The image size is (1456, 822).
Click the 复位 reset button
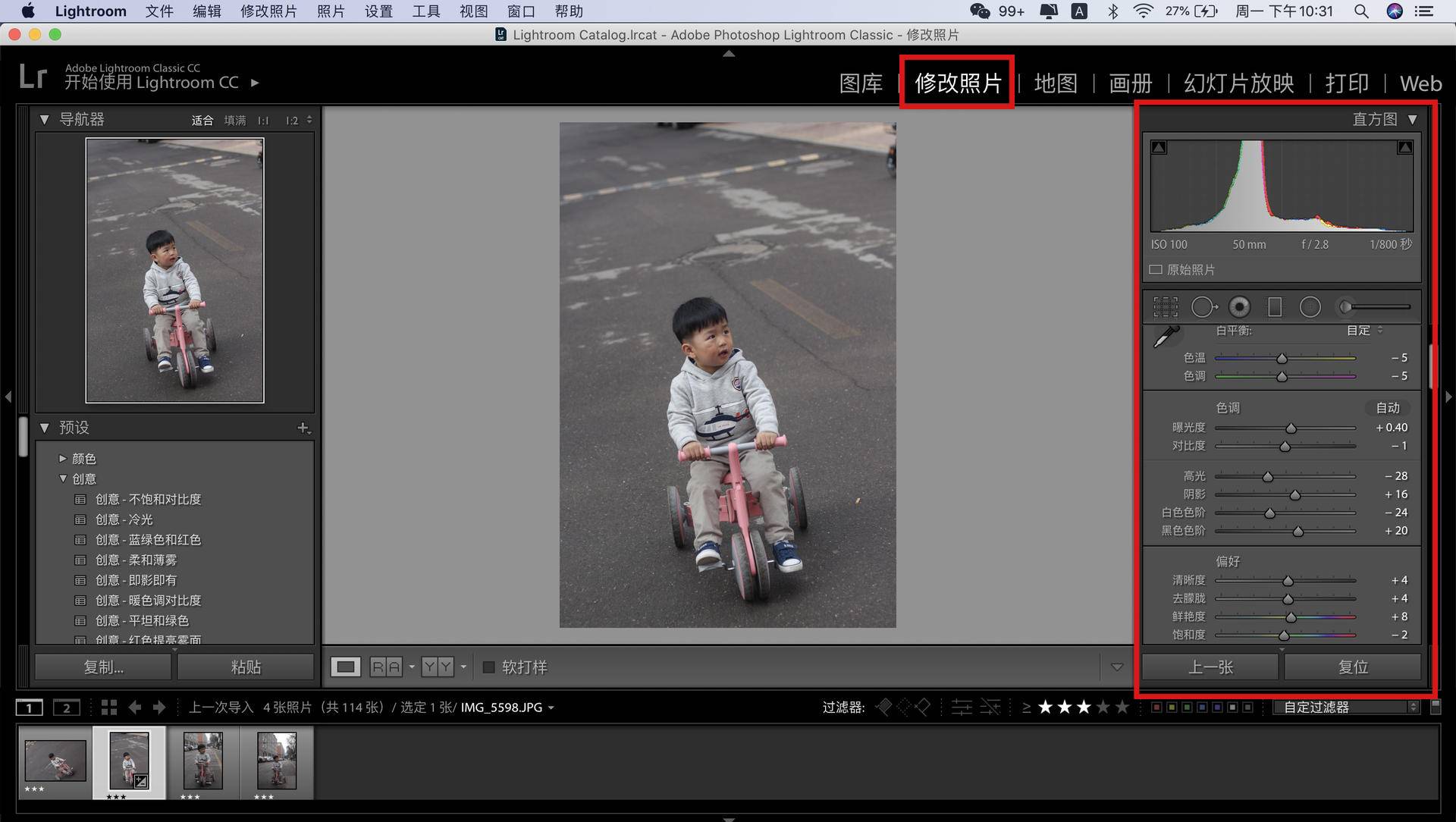pyautogui.click(x=1353, y=667)
